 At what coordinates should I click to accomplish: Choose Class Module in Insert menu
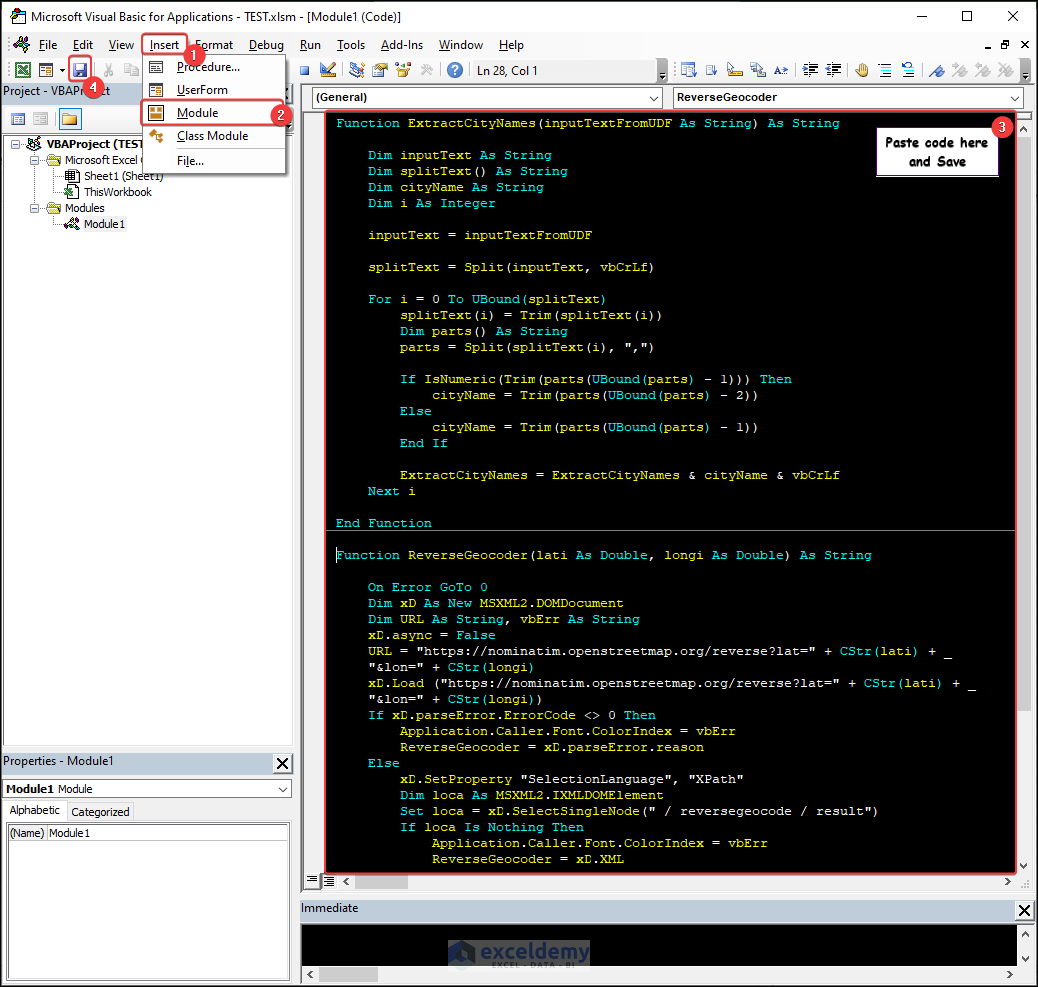tap(212, 136)
